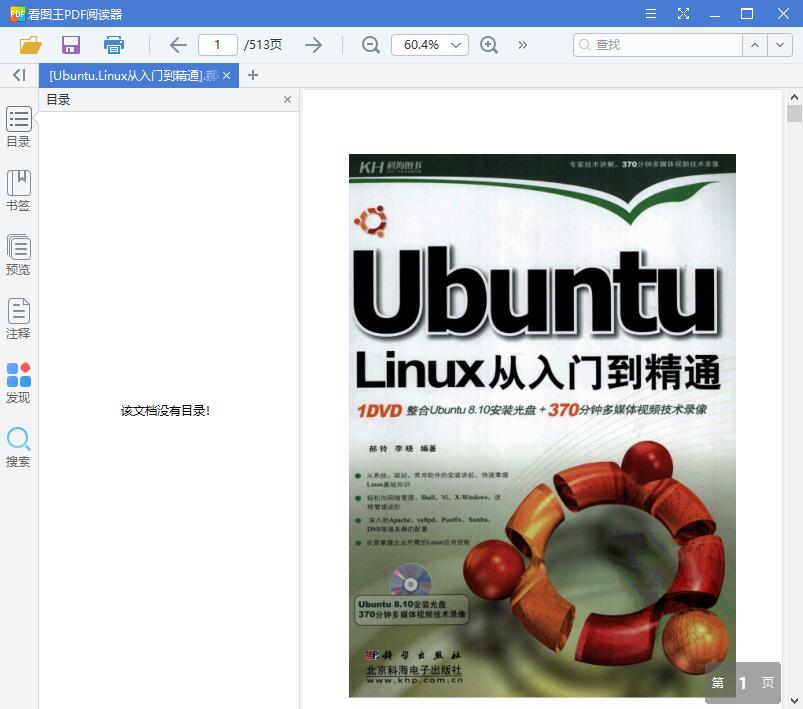The image size is (803, 709).
Task: Zoom out with the minus magnifier
Action: click(x=370, y=45)
